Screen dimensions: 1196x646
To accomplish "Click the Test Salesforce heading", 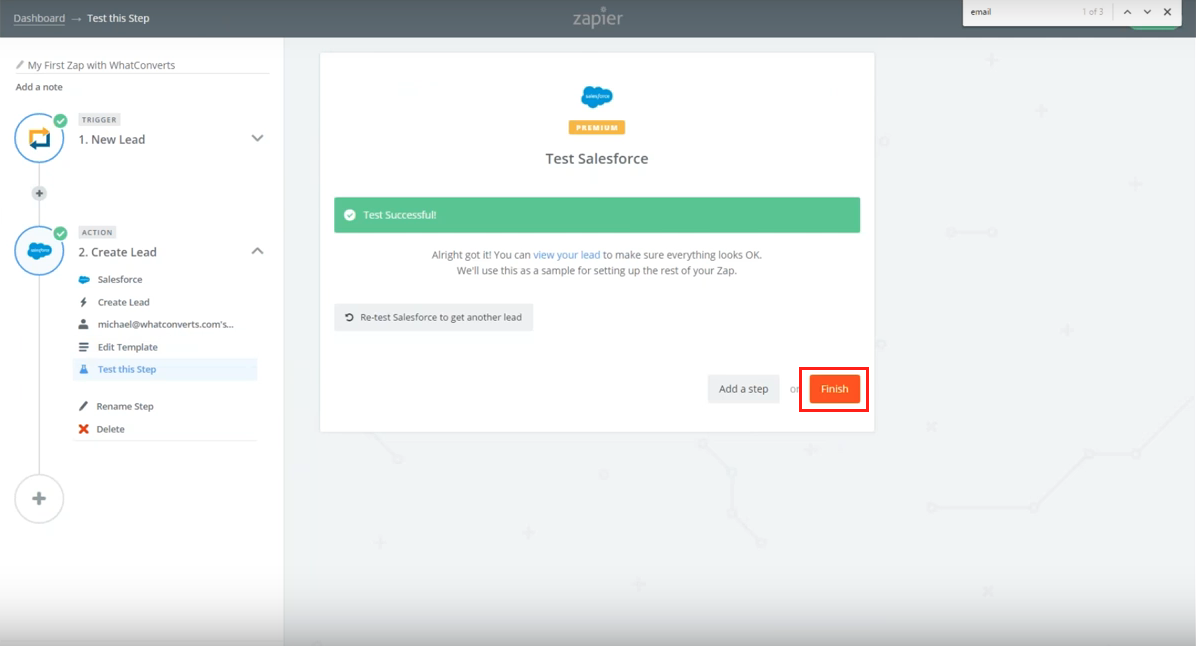I will [596, 159].
